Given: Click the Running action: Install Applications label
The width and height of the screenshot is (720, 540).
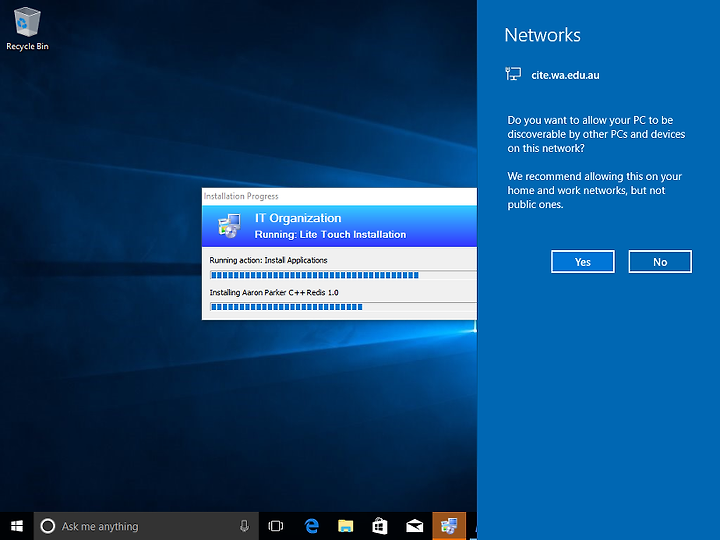Looking at the screenshot, I should coord(268,260).
